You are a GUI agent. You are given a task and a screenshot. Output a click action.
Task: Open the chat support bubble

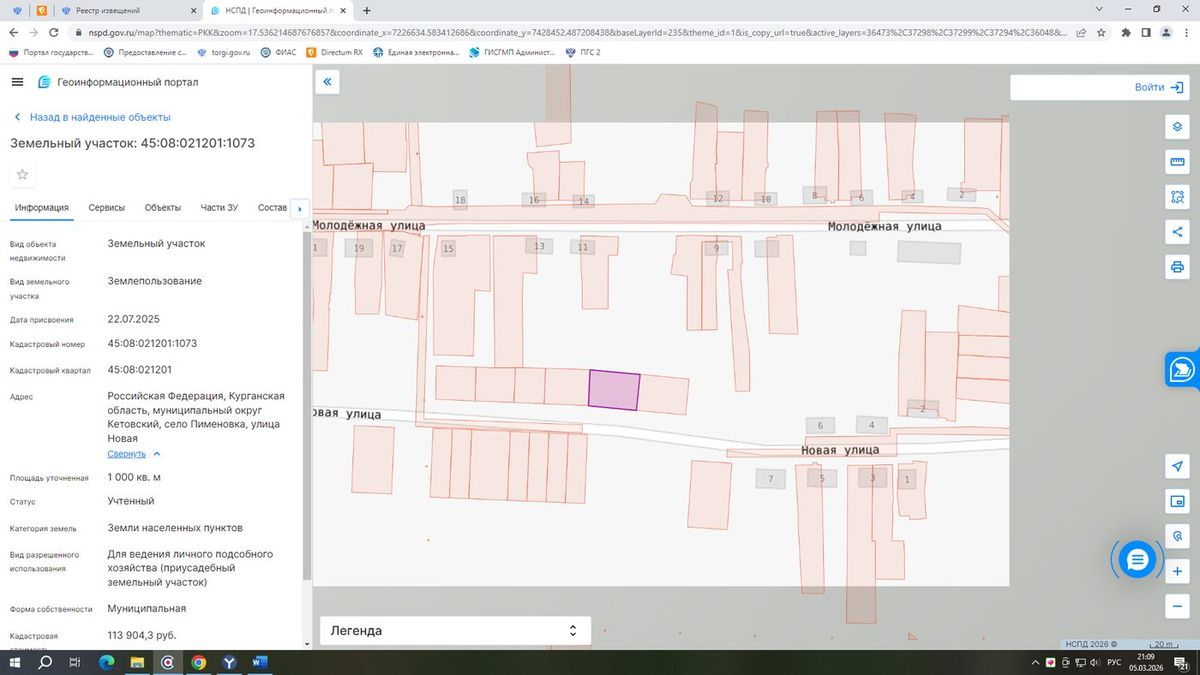pos(1137,560)
